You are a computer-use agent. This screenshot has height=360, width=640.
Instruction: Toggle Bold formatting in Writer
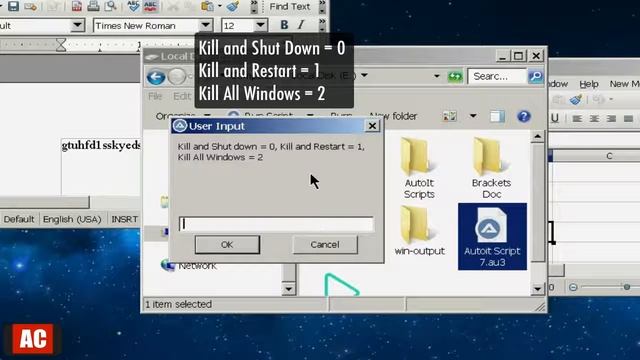(284, 25)
